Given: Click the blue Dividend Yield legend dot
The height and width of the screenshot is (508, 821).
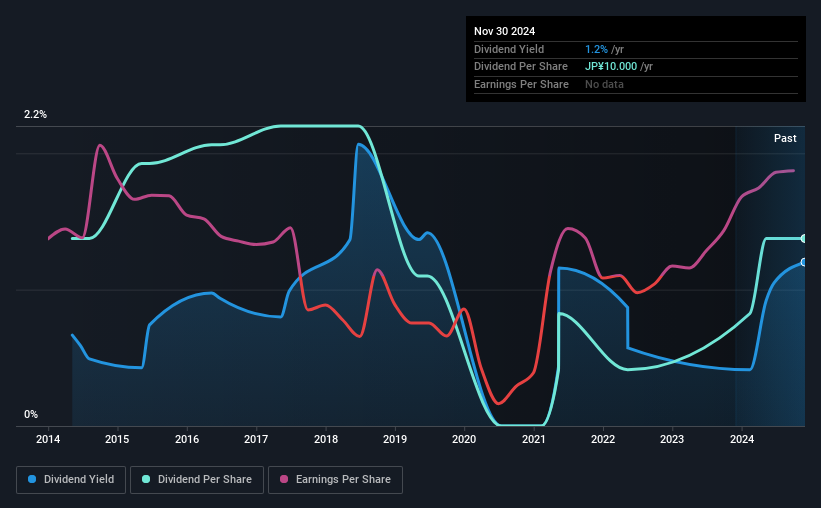Looking at the screenshot, I should (x=32, y=479).
